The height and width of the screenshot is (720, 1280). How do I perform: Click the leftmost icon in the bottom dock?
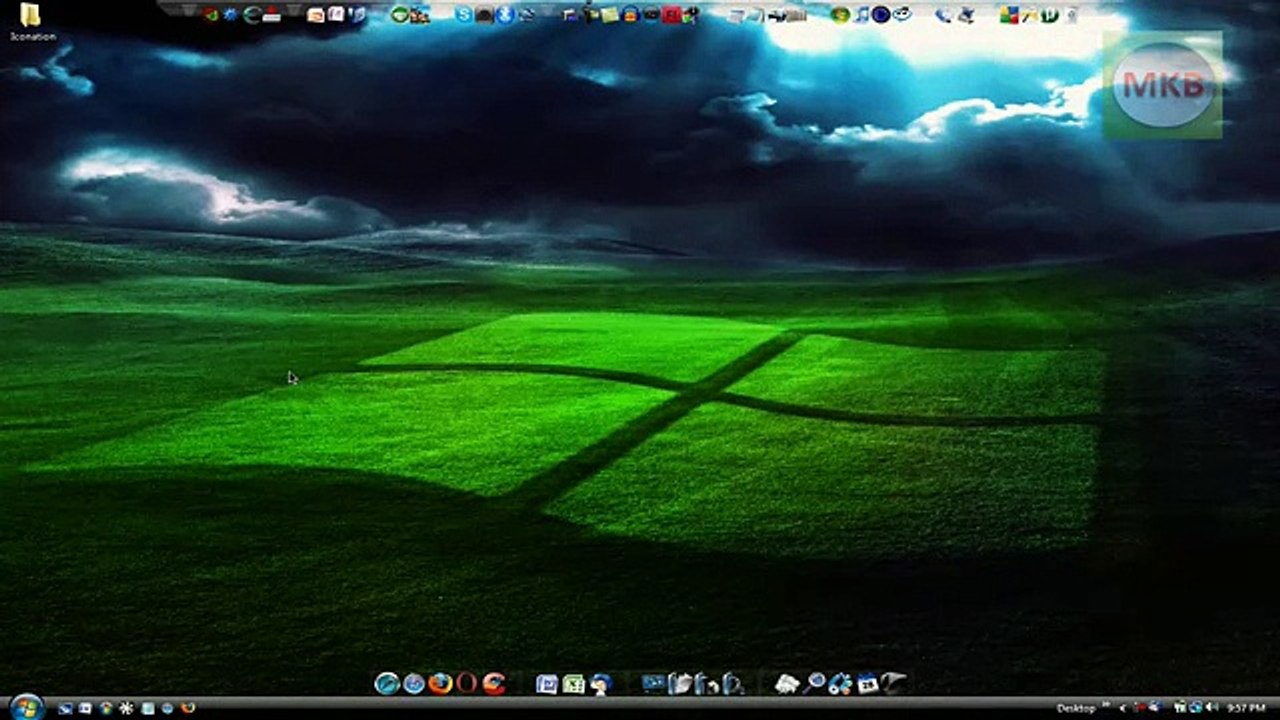[387, 683]
